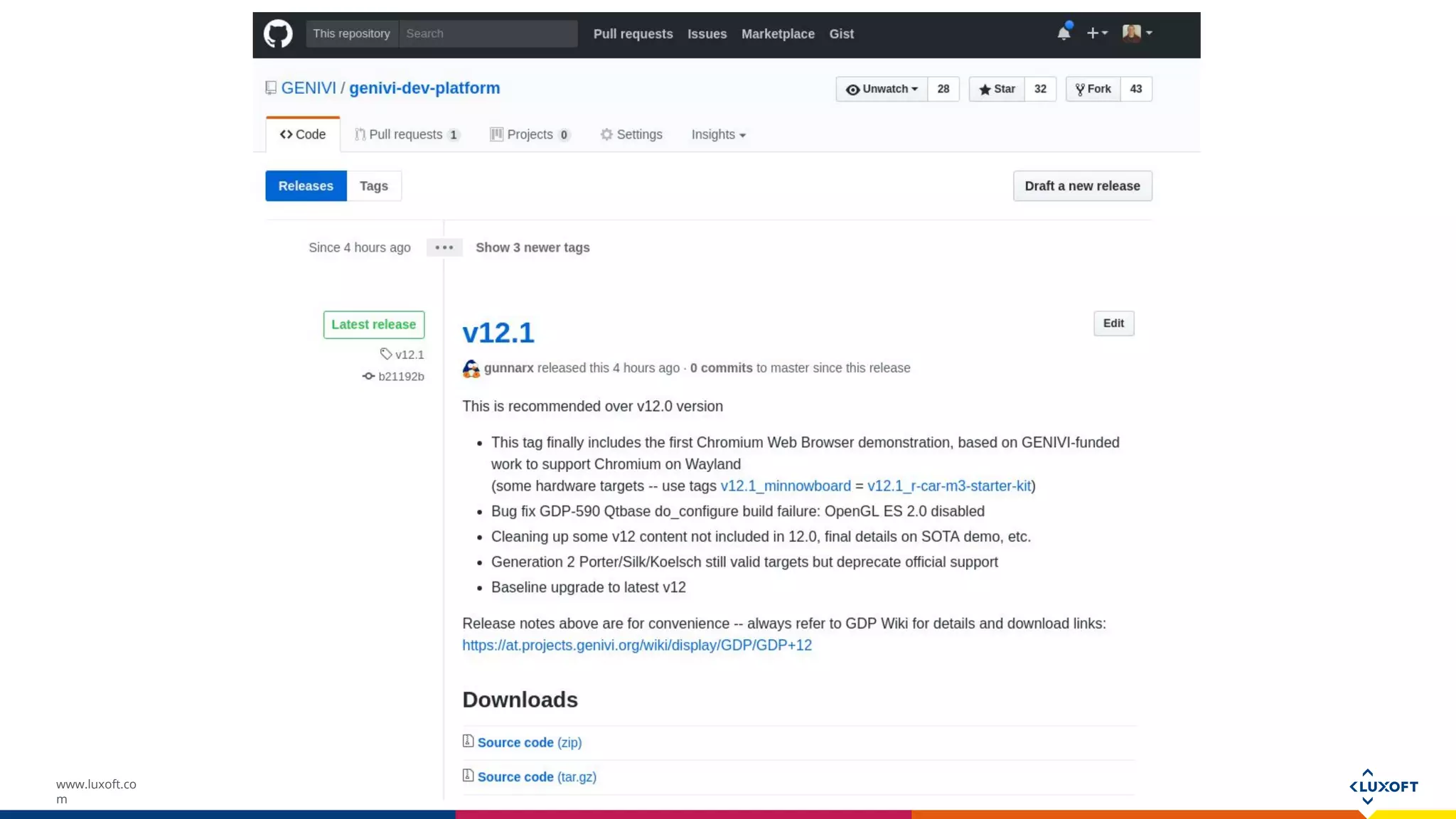Switch to the Tags tab
This screenshot has width=1456, height=819.
click(x=373, y=186)
